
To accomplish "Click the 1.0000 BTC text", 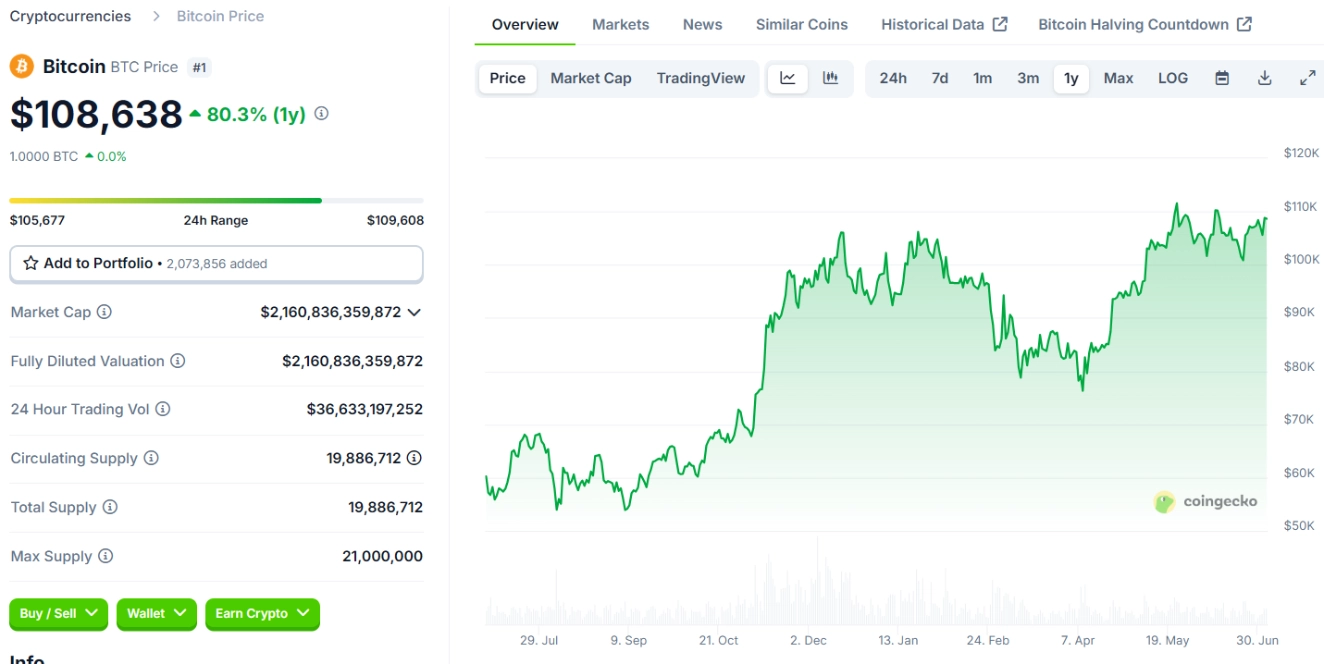I will (44, 156).
